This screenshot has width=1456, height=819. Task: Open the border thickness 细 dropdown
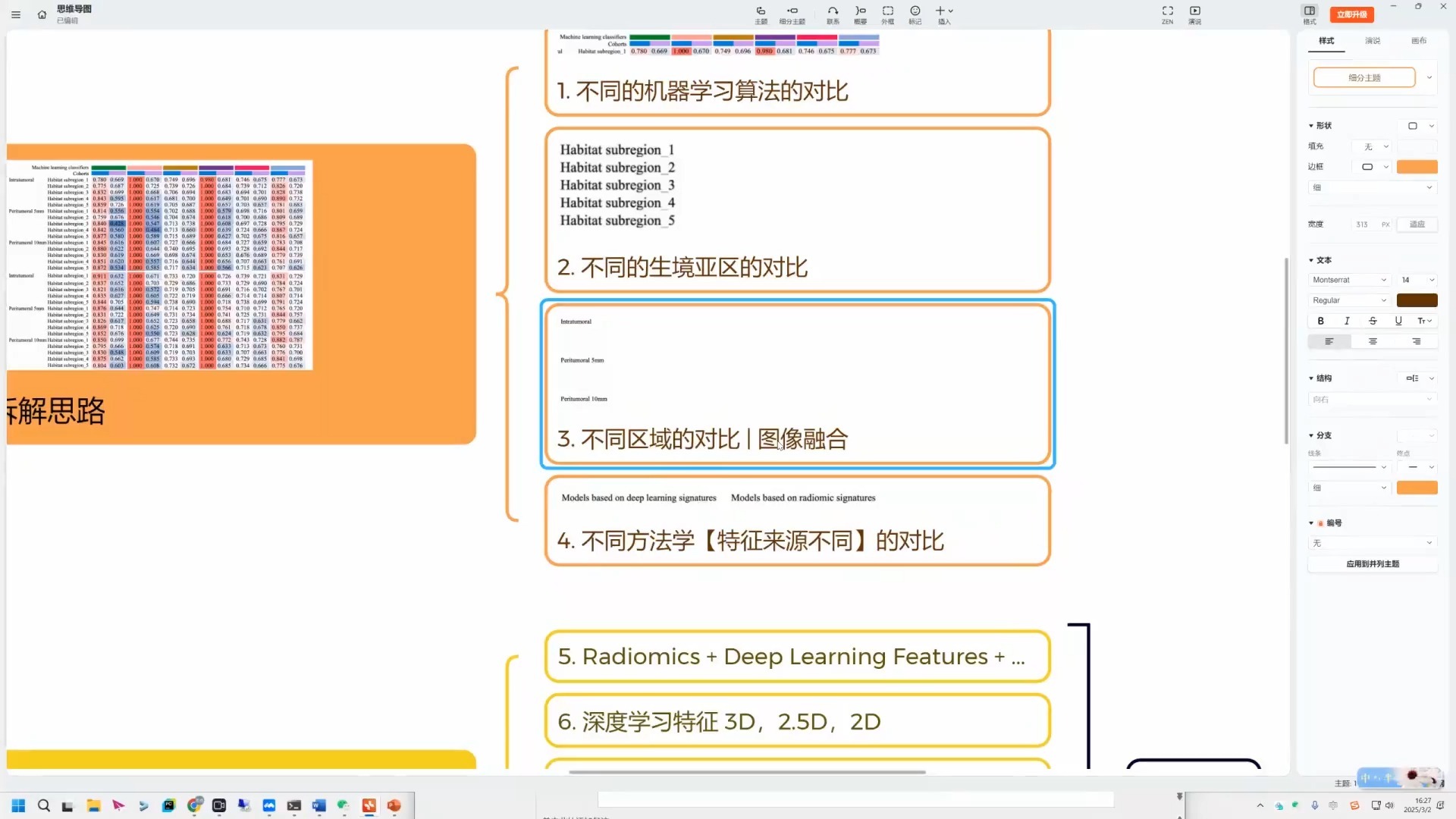pyautogui.click(x=1373, y=187)
